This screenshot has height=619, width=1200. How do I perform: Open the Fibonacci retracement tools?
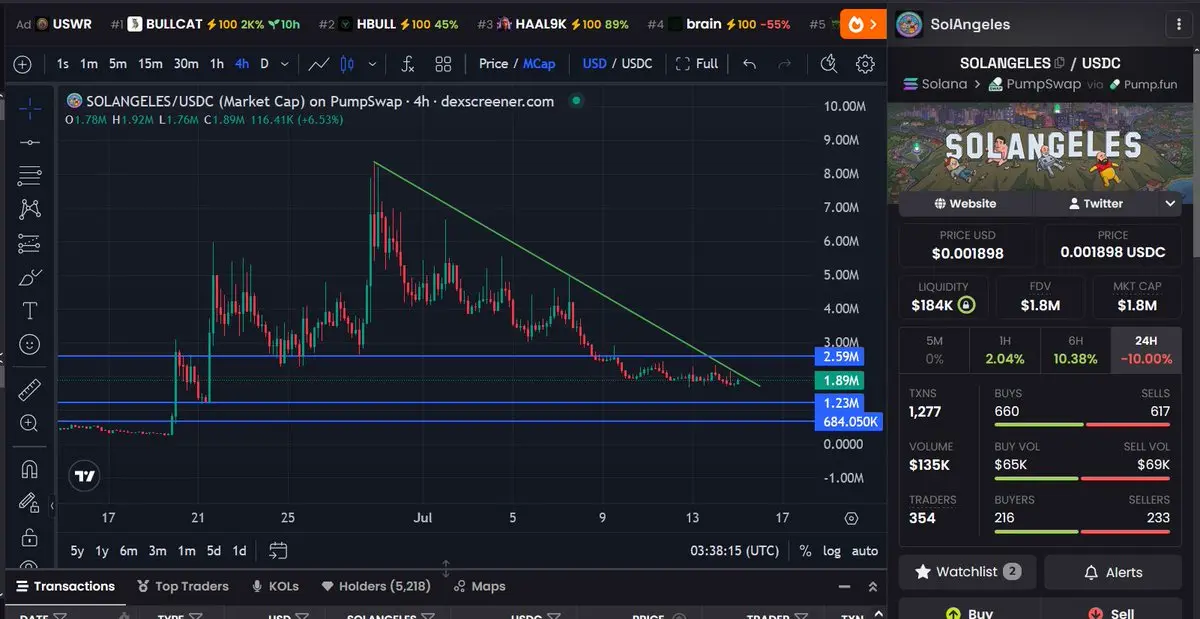tap(30, 176)
